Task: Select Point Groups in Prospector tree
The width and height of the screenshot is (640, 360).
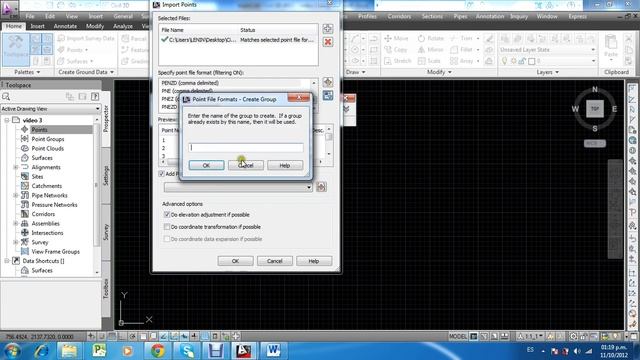Action: 48,139
